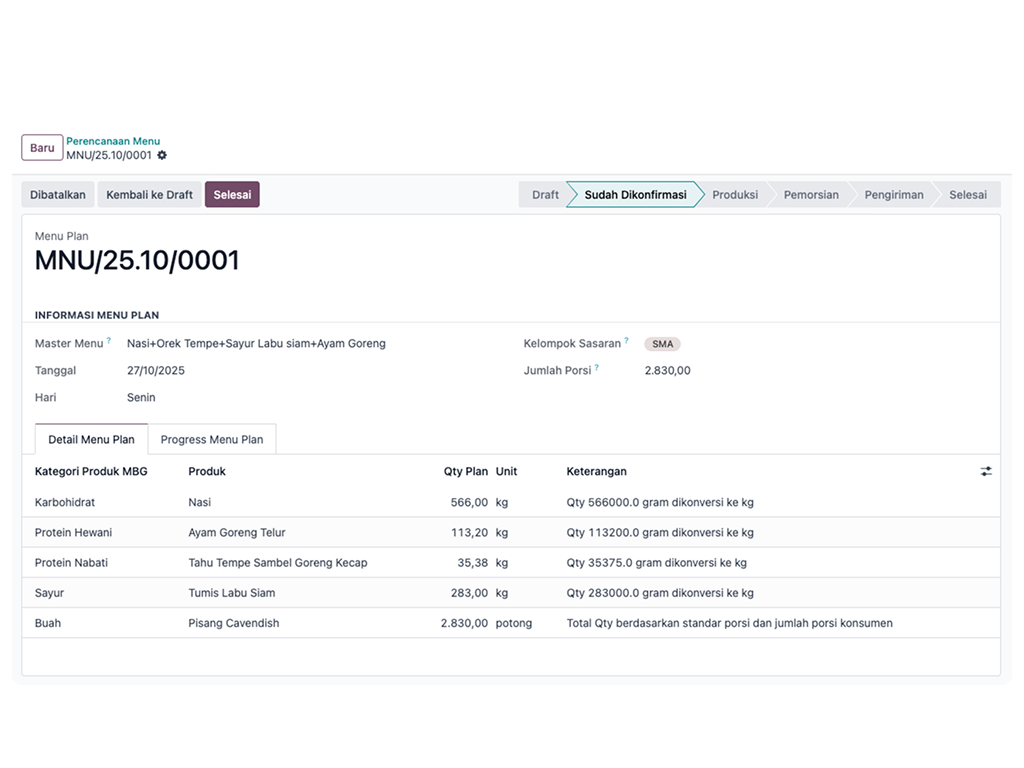Set status to Produksi stage
Screen dimensions: 1024x768
click(x=734, y=194)
